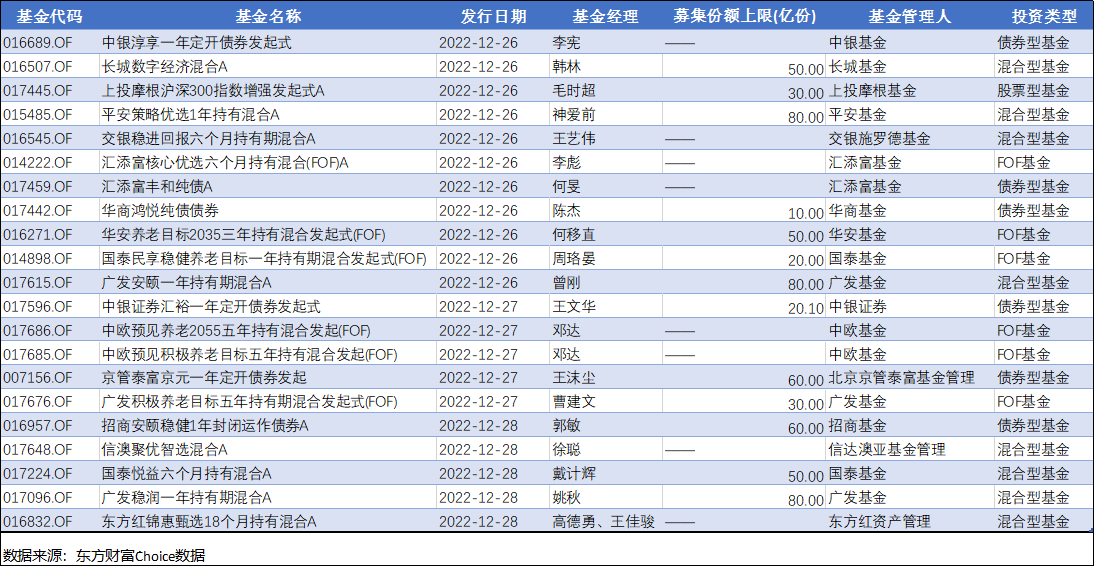Click the 基金代码 column header
This screenshot has width=1095, height=567.
(49, 16)
